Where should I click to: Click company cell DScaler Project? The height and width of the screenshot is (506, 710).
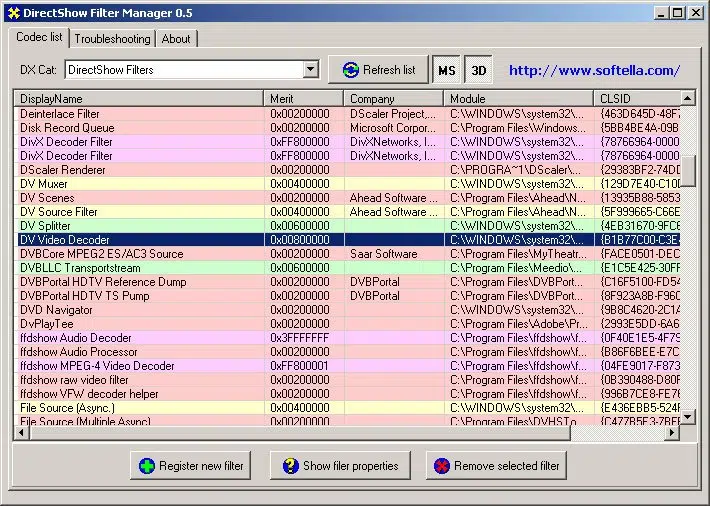point(393,114)
